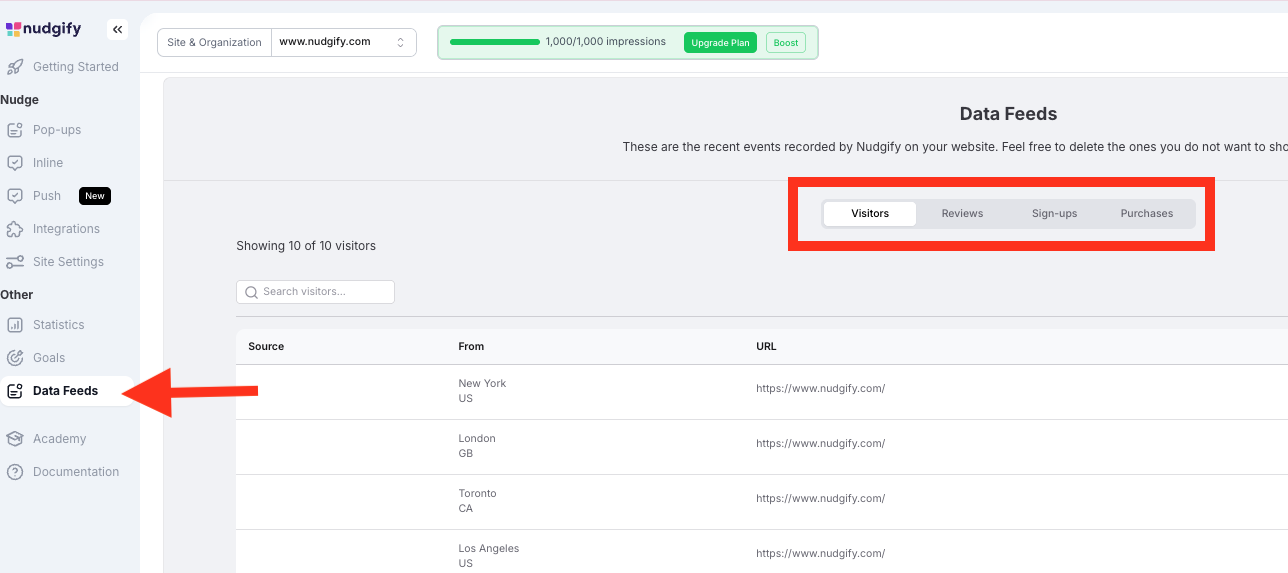Click the Inline sidebar icon

coord(15,163)
